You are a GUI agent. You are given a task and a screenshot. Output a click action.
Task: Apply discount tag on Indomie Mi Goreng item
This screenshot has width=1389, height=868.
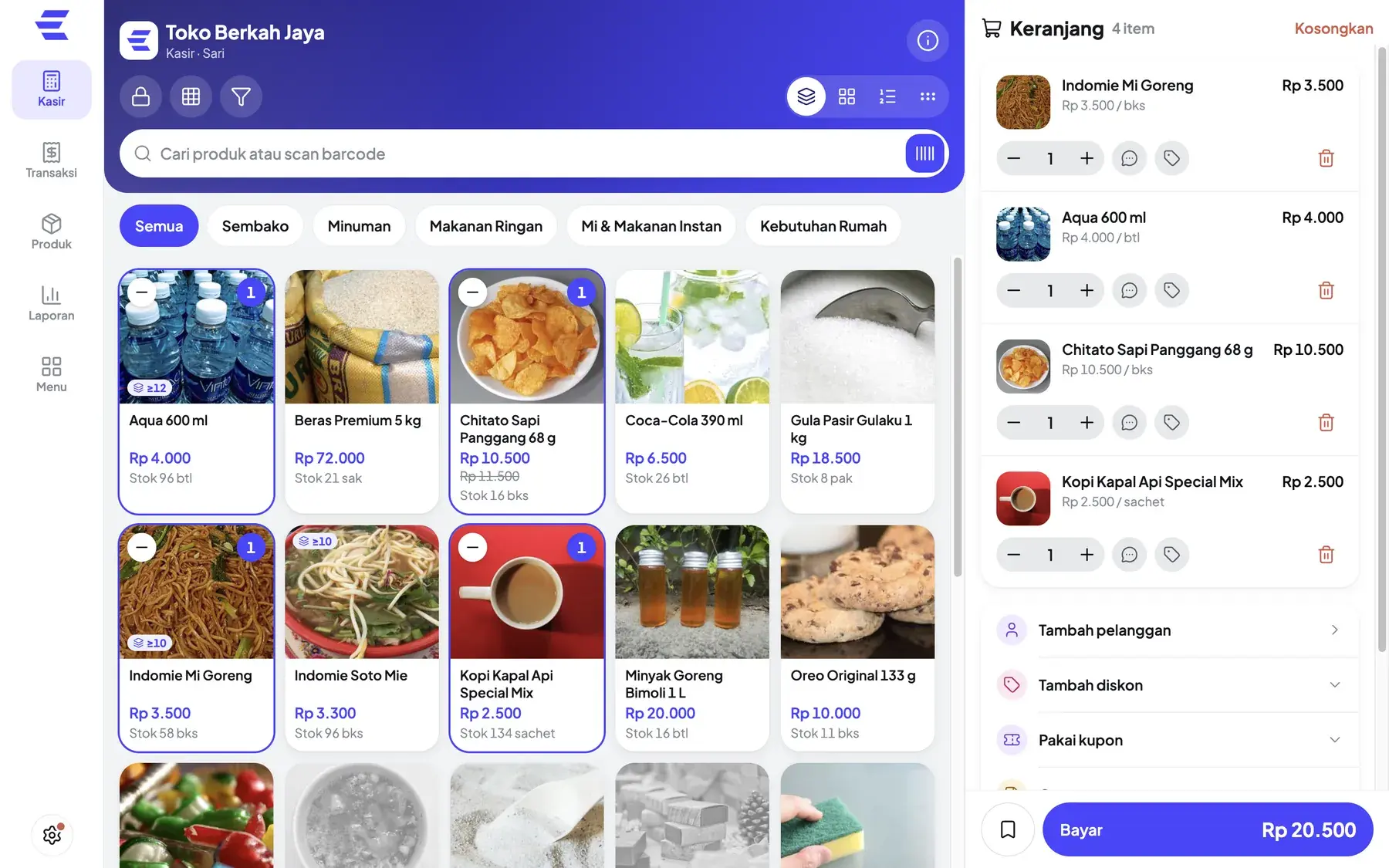pos(1171,158)
